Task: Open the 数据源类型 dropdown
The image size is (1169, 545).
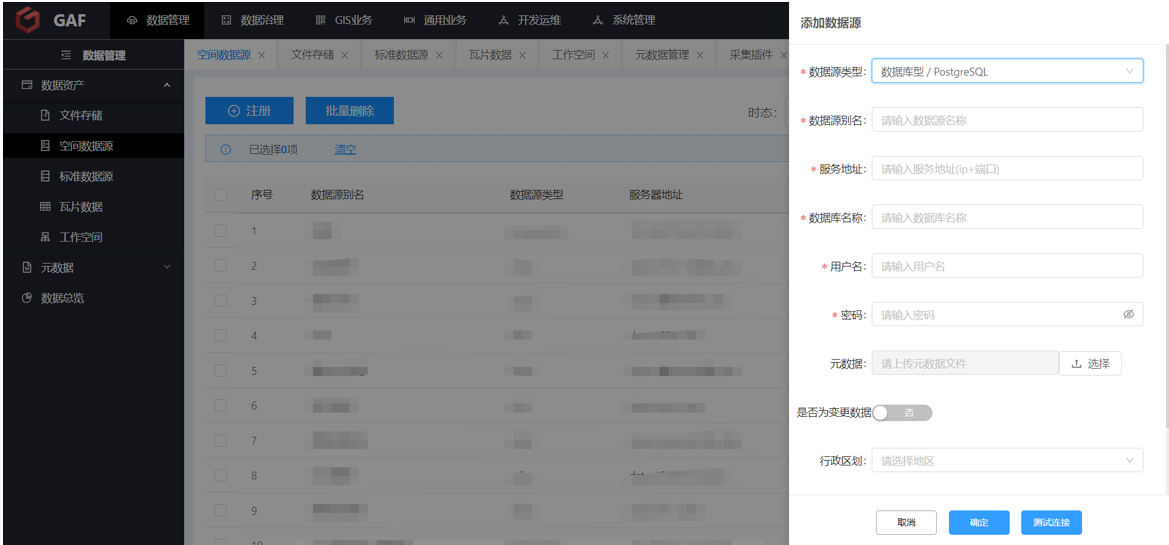Action: point(1007,72)
